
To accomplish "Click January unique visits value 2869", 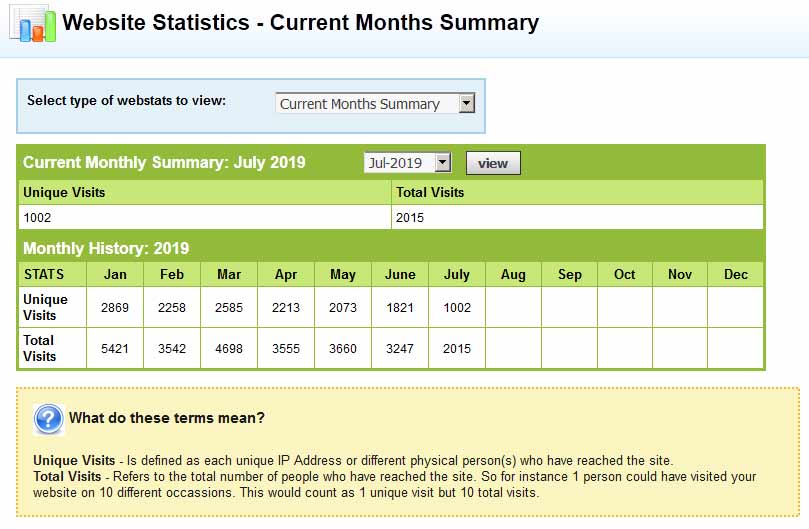I will tap(115, 308).
